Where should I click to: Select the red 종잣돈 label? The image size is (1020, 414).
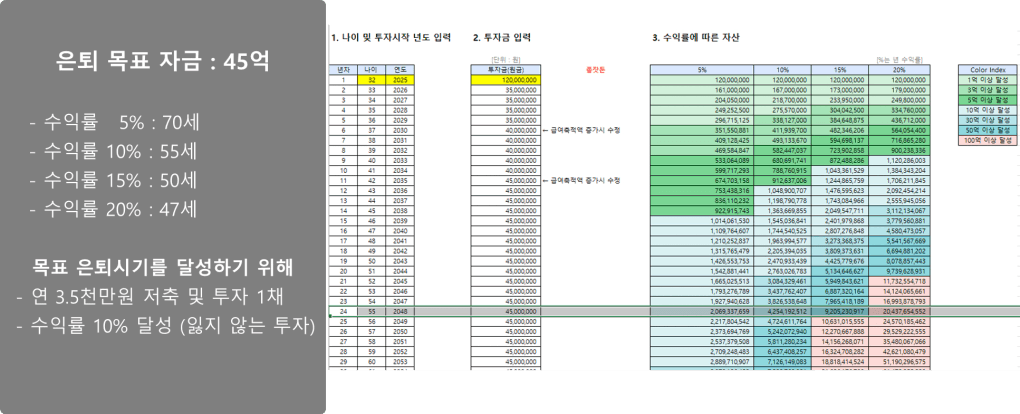click(x=595, y=70)
